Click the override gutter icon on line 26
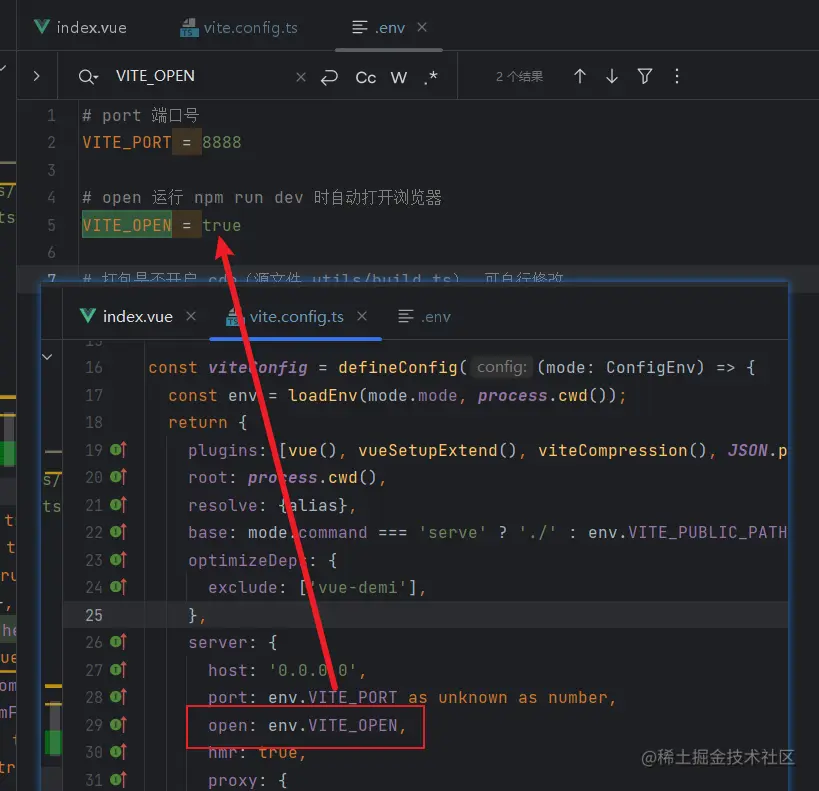The height and width of the screenshot is (791, 819). [119, 642]
